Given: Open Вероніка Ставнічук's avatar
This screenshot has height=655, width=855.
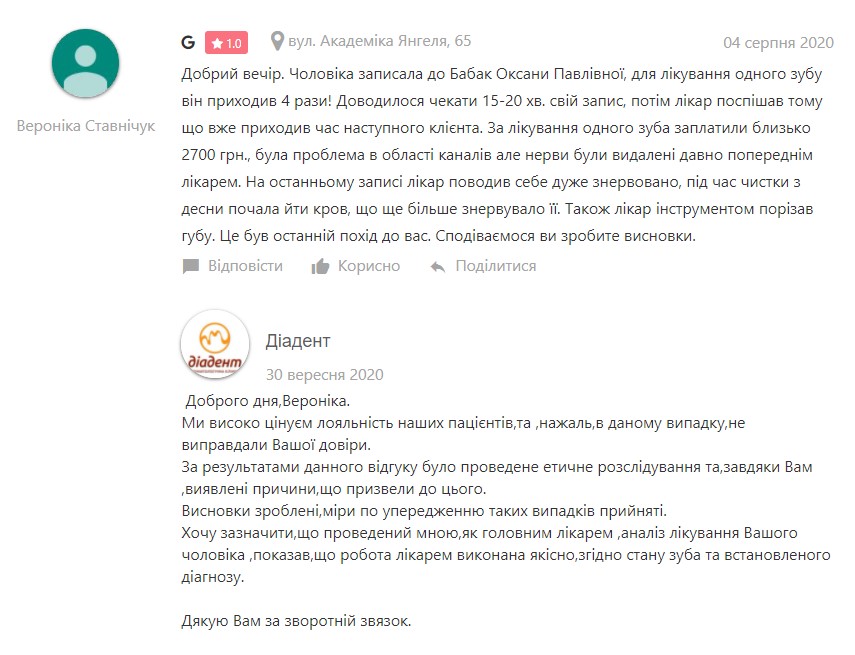Looking at the screenshot, I should [86, 64].
